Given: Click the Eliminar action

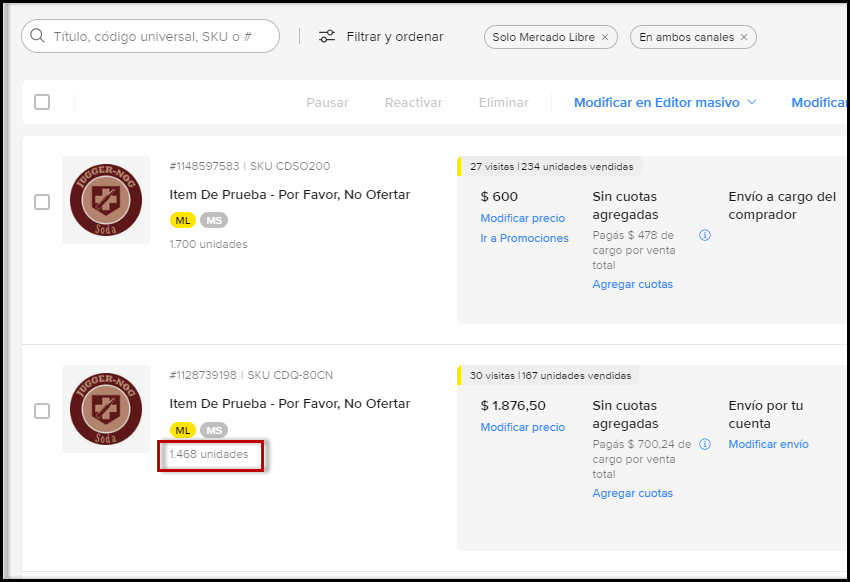Looking at the screenshot, I should coord(504,102).
